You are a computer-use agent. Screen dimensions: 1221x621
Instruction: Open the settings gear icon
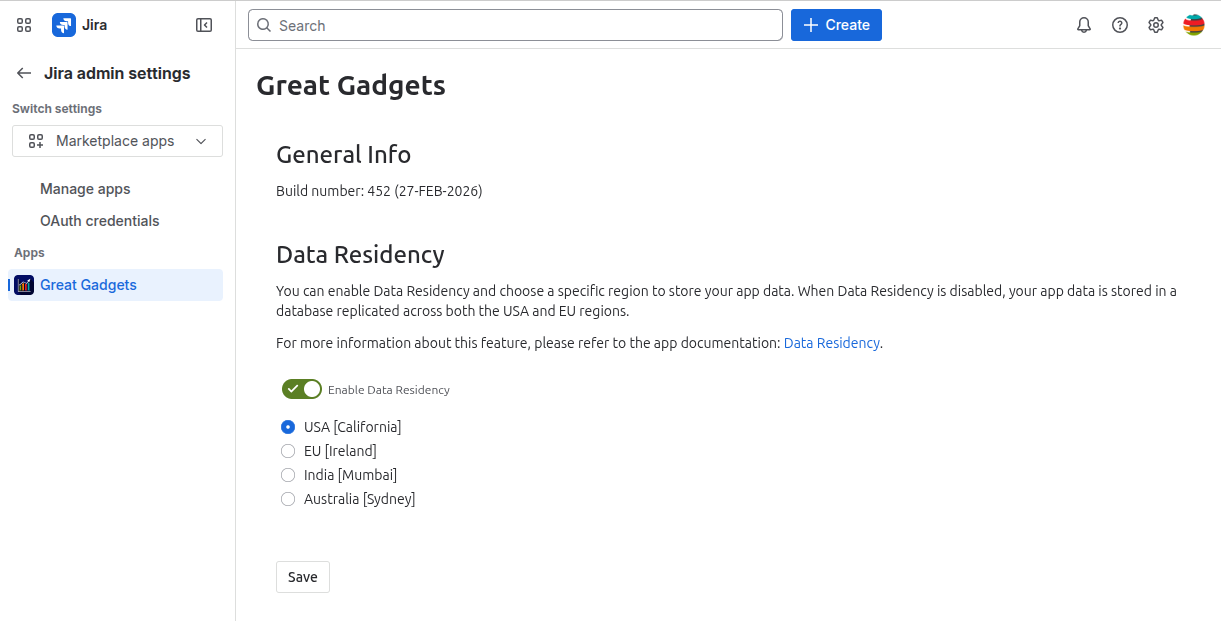pyautogui.click(x=1156, y=25)
